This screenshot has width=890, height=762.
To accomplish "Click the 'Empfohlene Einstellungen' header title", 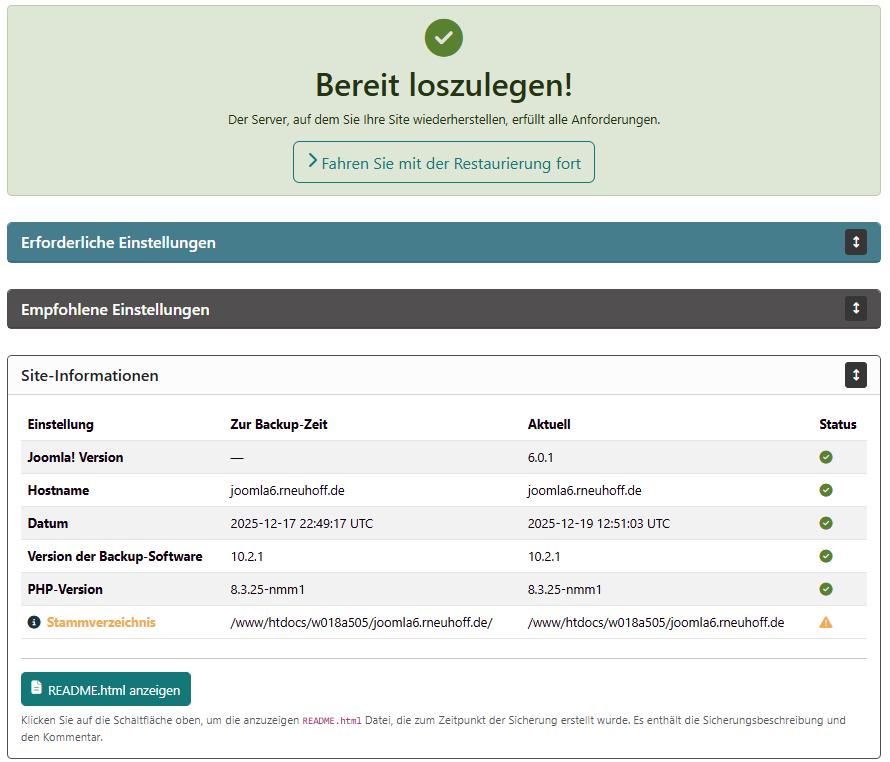I will (115, 309).
